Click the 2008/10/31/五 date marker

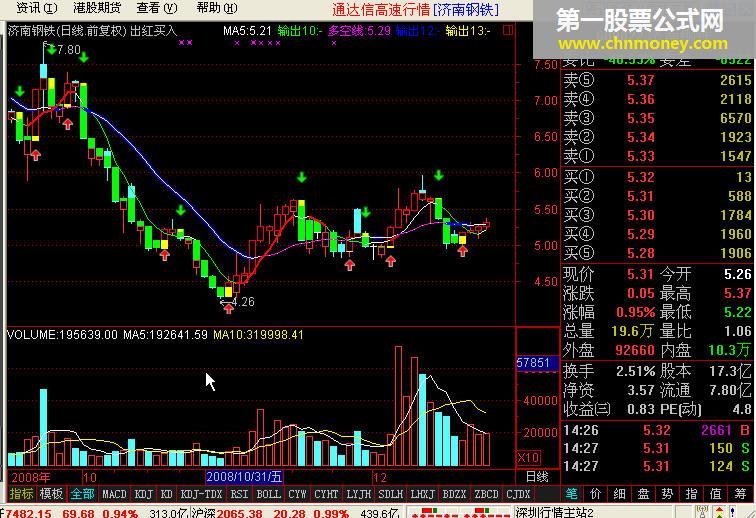click(244, 477)
